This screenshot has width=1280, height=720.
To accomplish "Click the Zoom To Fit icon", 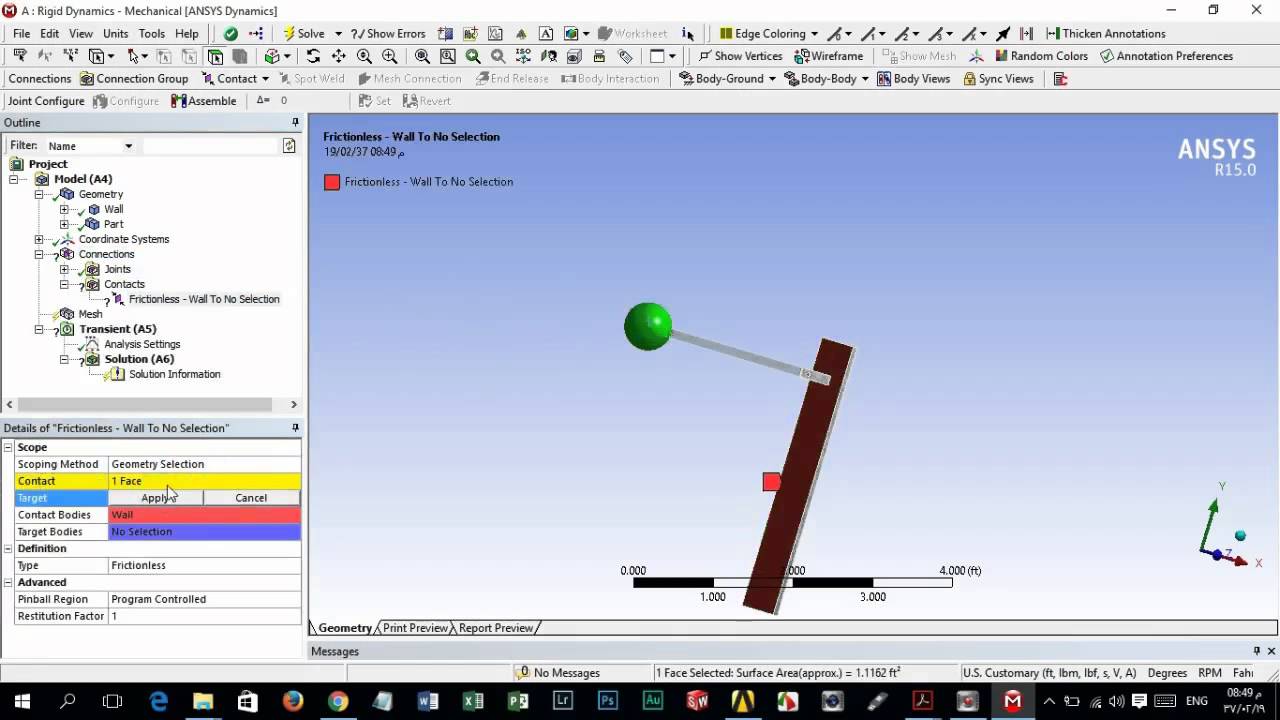I will [x=422, y=56].
